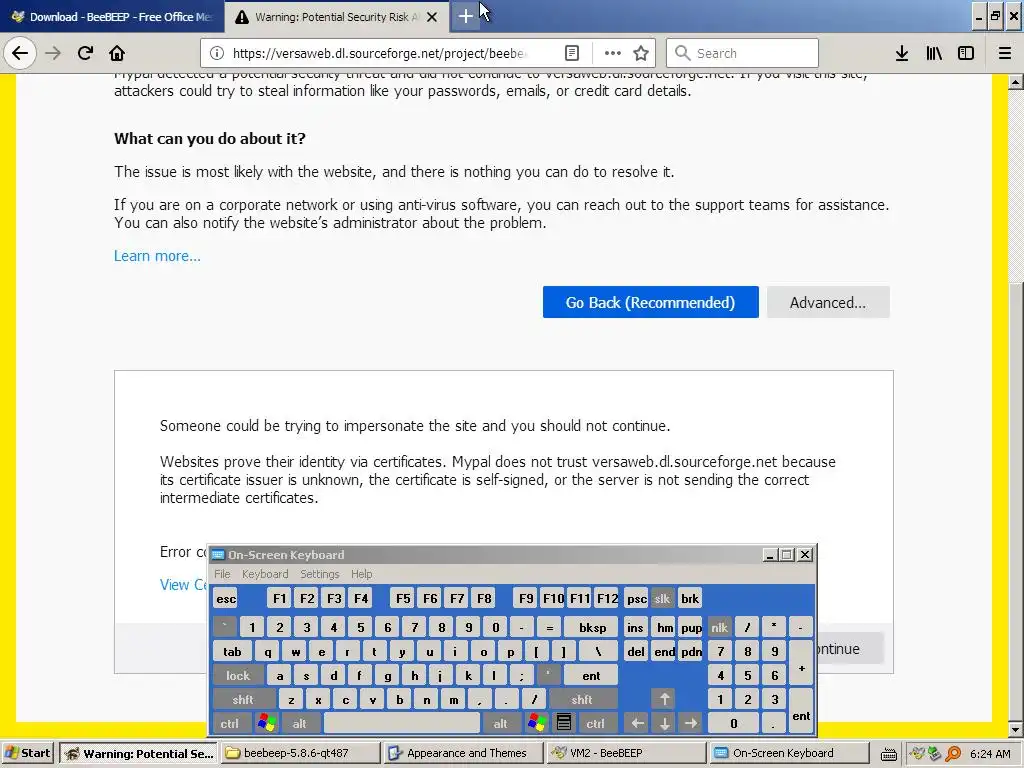The width and height of the screenshot is (1024, 768).
Task: Open the Start menu
Action: [28, 753]
